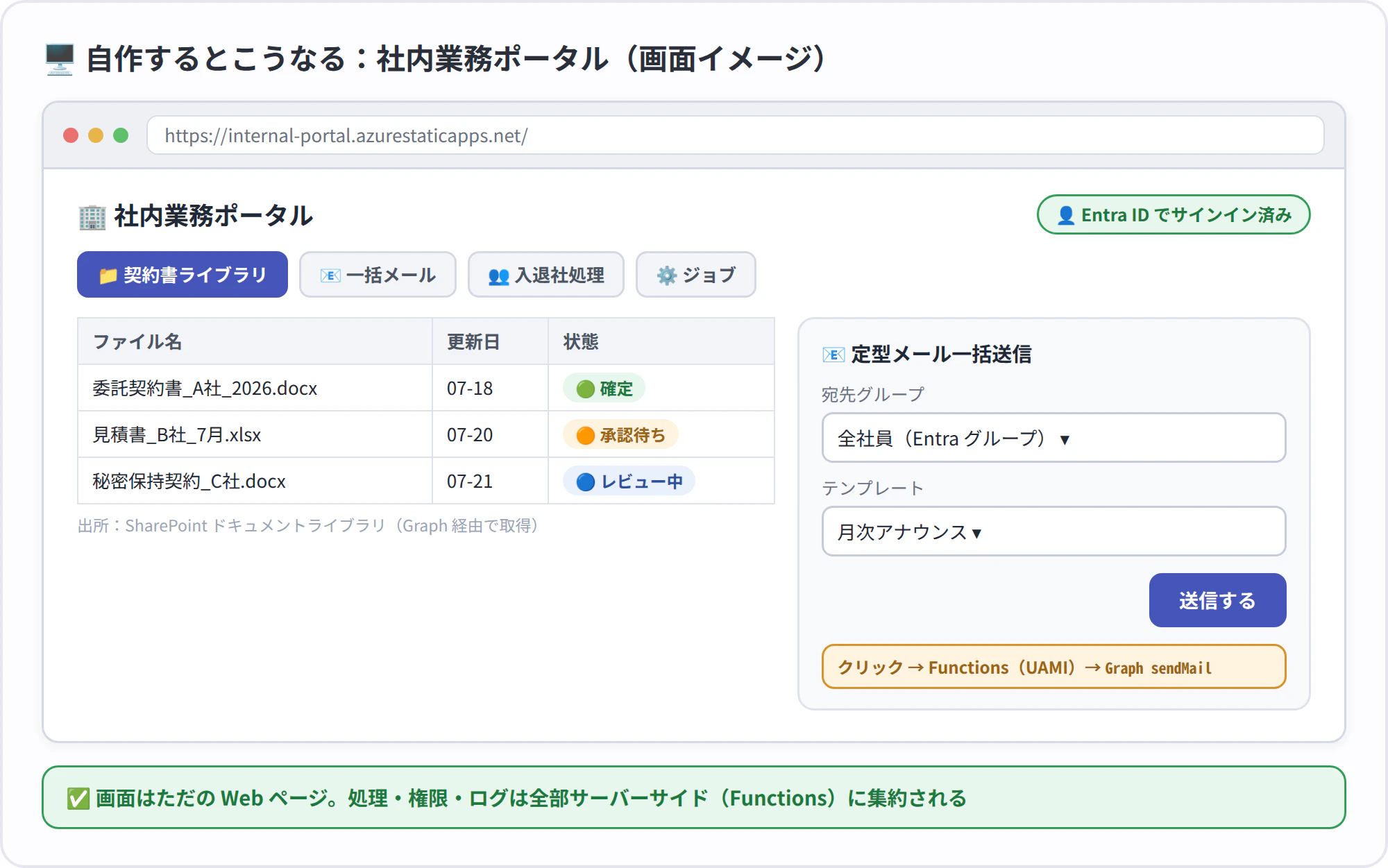Switch to the 一括メール tab
Image resolution: width=1388 pixels, height=868 pixels.
(x=378, y=275)
